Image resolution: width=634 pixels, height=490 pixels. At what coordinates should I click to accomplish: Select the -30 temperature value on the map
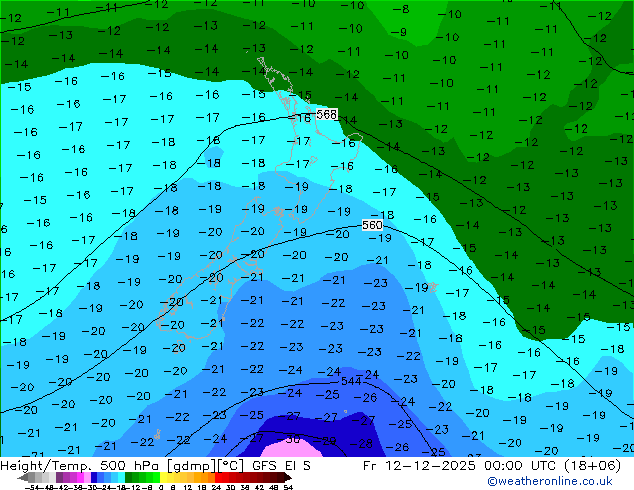pos(288,439)
